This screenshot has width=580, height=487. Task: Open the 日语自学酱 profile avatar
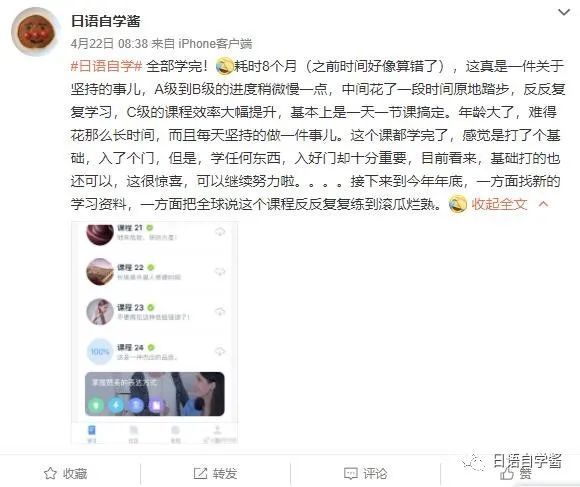36,32
